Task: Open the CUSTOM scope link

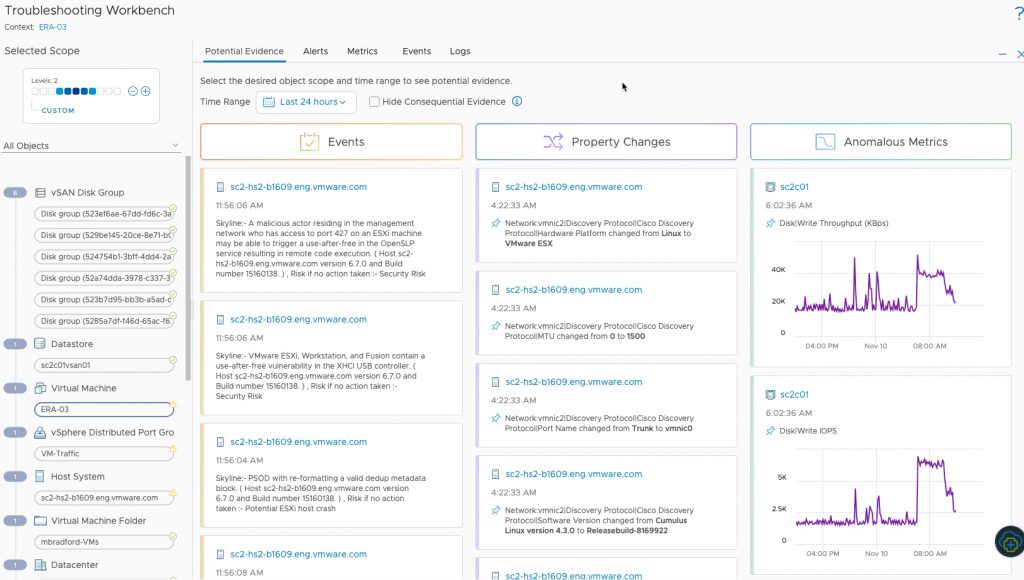Action: pyautogui.click(x=57, y=110)
